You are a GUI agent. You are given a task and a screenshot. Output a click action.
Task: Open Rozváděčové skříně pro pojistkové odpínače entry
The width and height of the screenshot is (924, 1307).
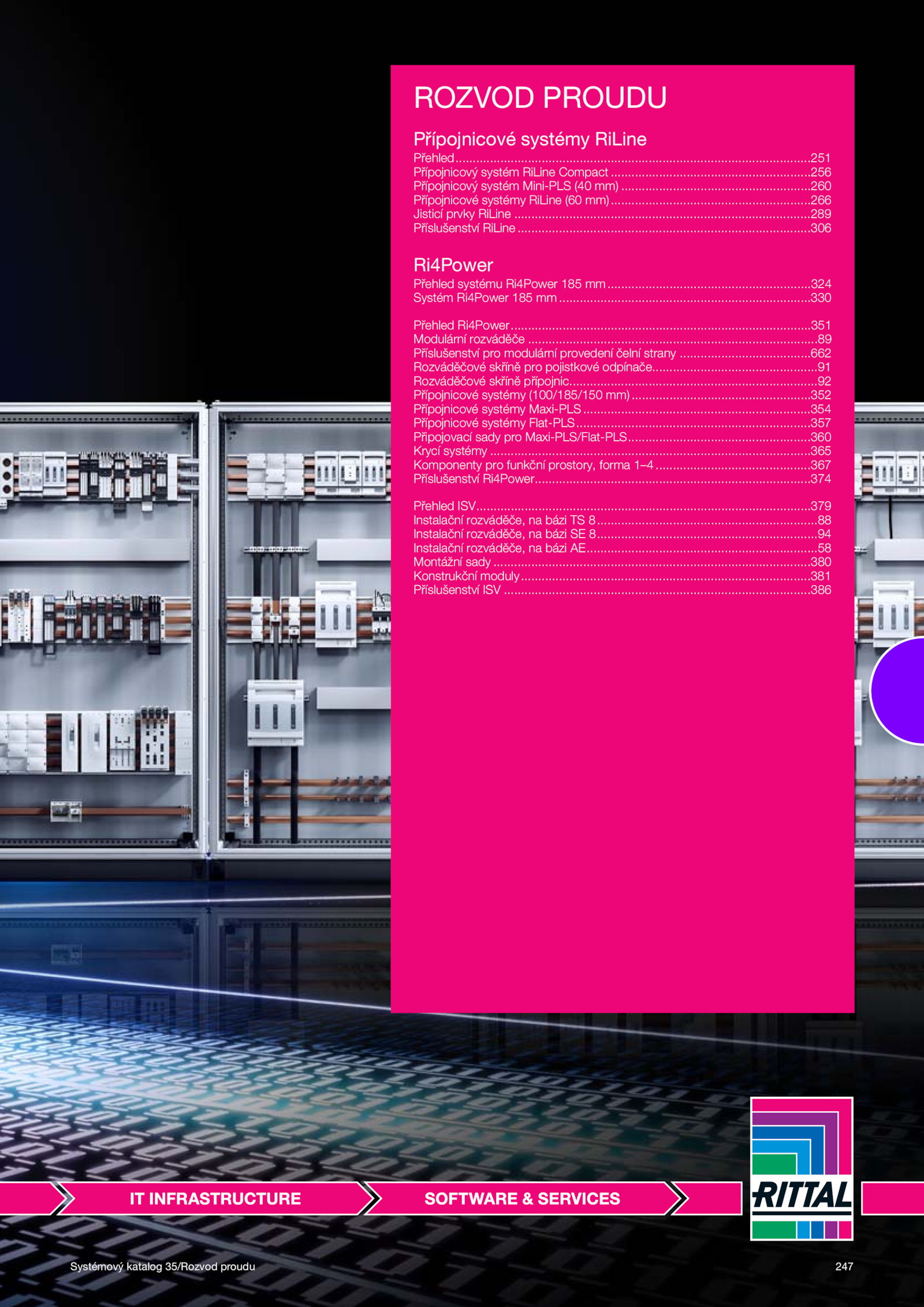(x=622, y=367)
